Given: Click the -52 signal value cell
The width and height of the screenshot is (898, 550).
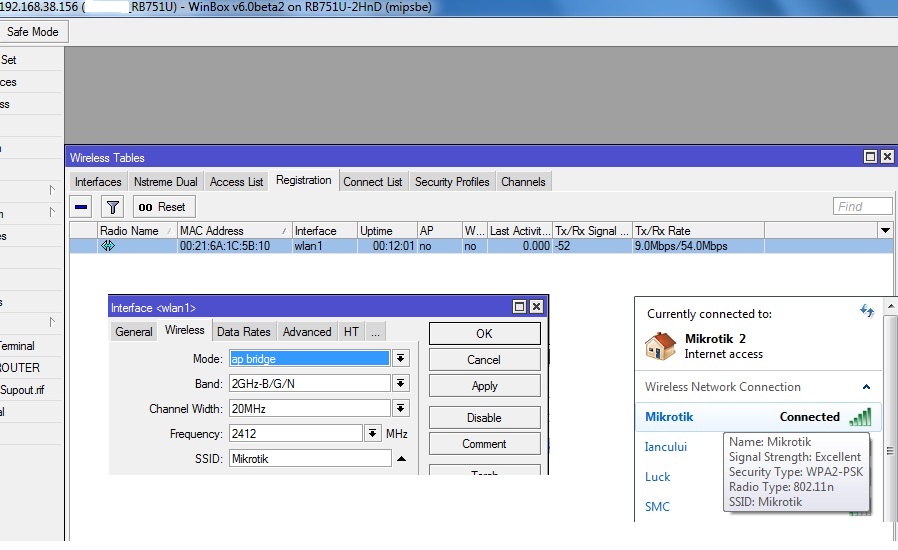Looking at the screenshot, I should (x=592, y=246).
